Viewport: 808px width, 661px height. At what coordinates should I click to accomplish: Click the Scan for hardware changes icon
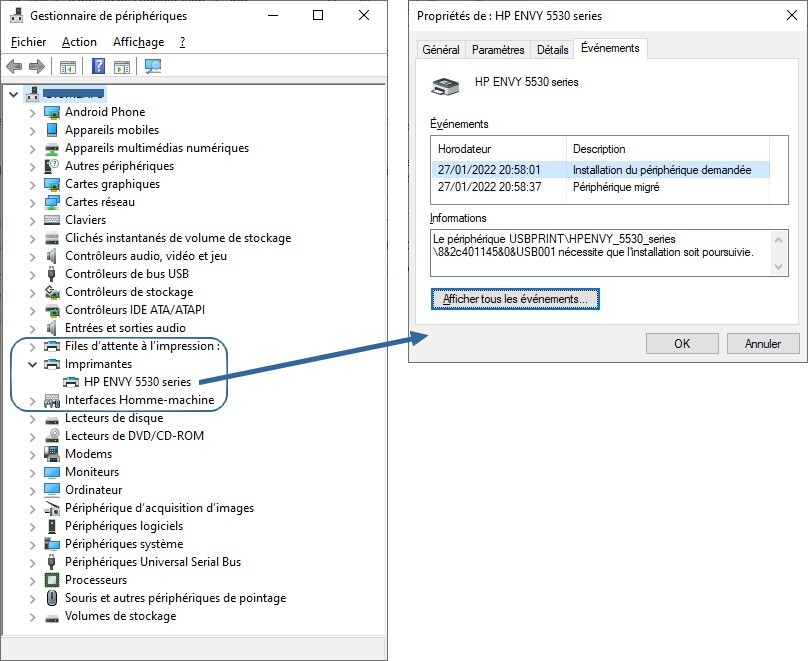coord(153,66)
